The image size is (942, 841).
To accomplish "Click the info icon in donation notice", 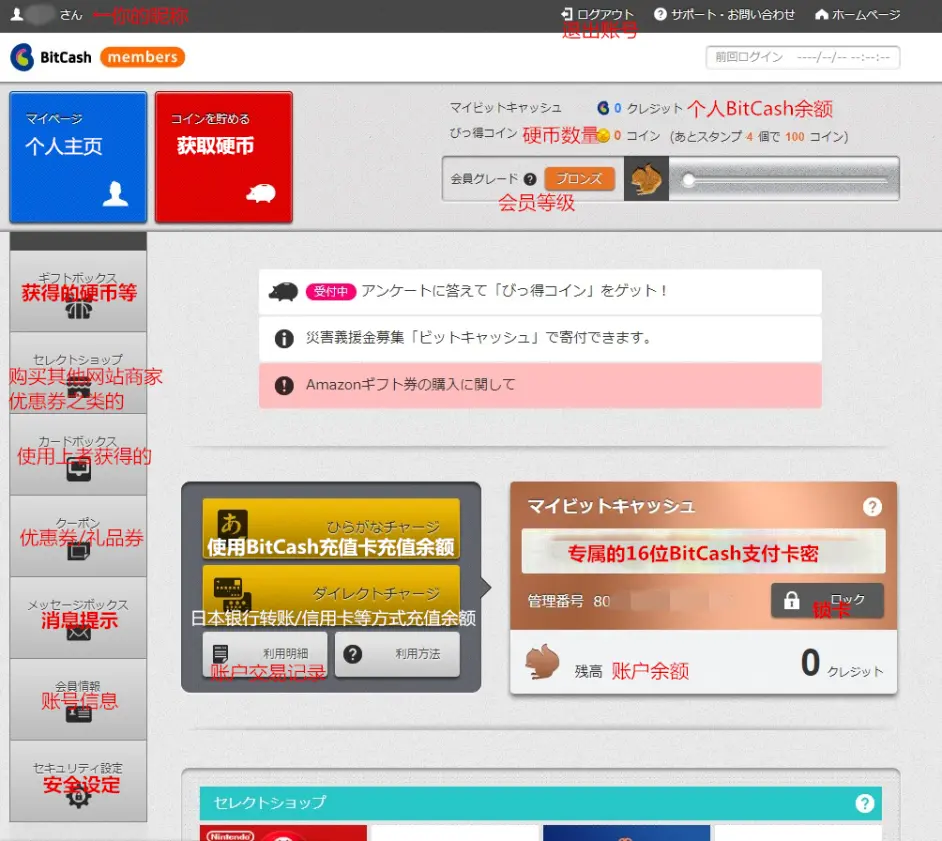I will (x=284, y=338).
